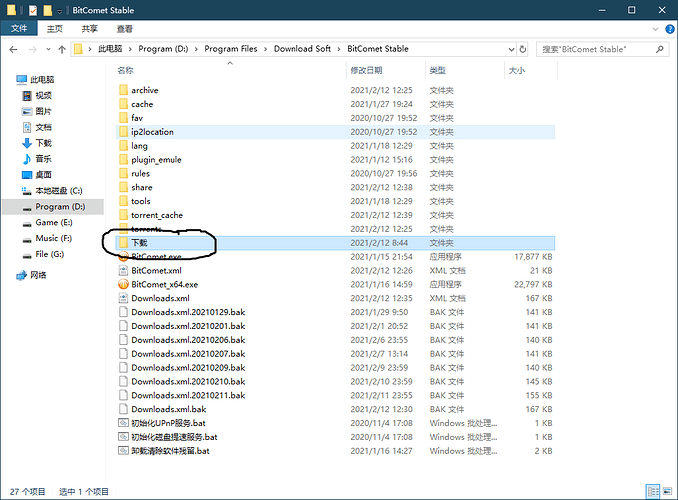Select 本地磁盘 (C:) in the navigation pane
The image size is (678, 500).
pos(59,191)
